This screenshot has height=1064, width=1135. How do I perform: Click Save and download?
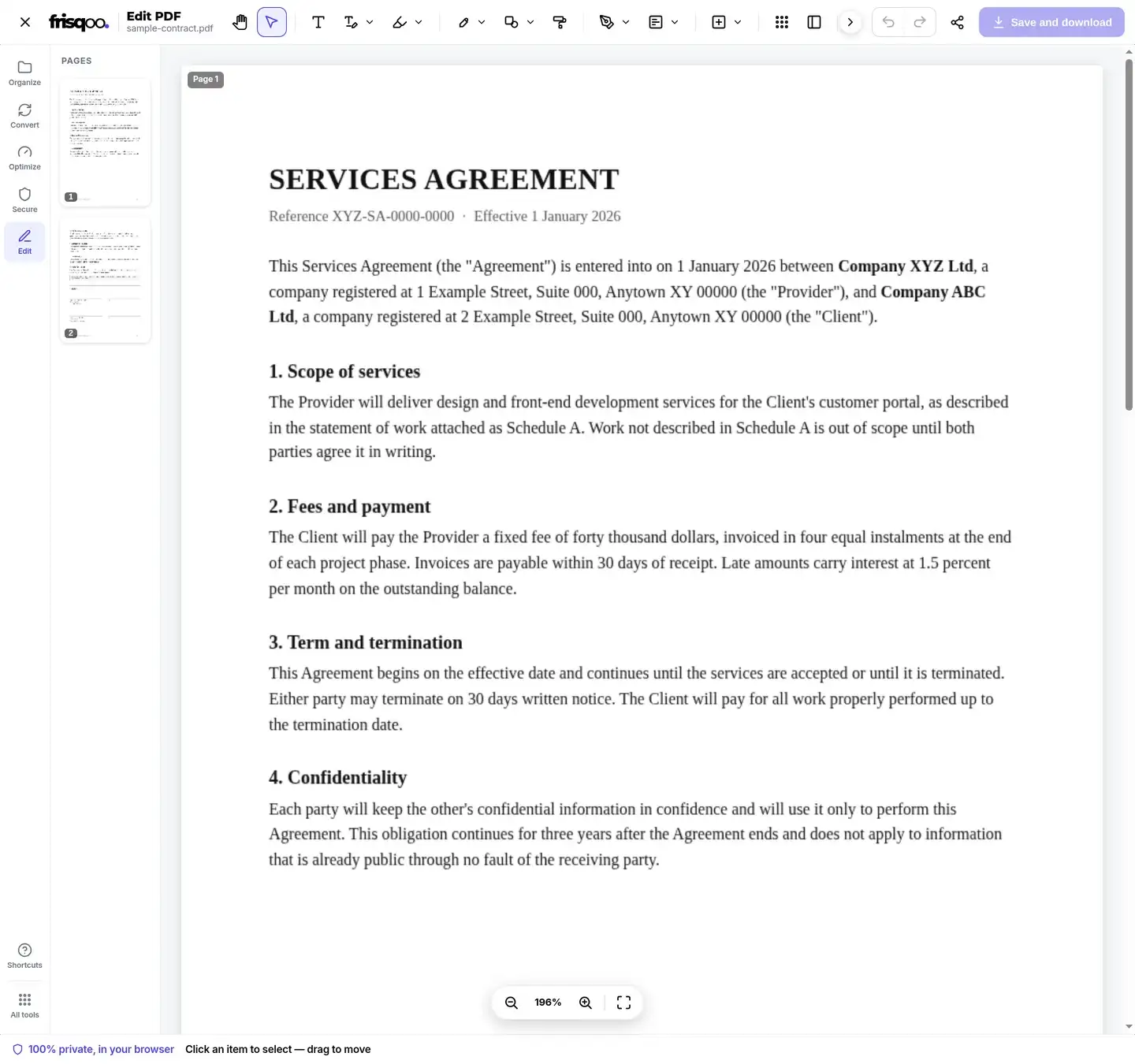1051,22
